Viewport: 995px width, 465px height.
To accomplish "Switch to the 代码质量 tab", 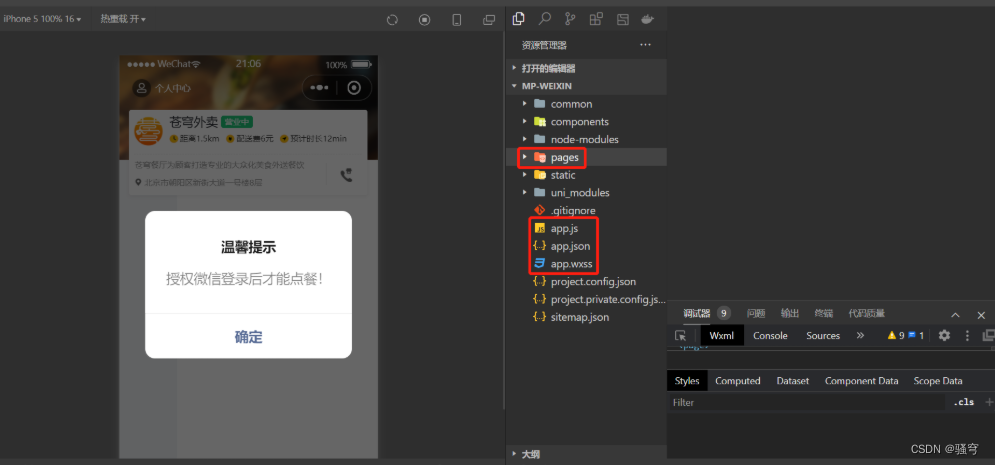I will tap(867, 313).
